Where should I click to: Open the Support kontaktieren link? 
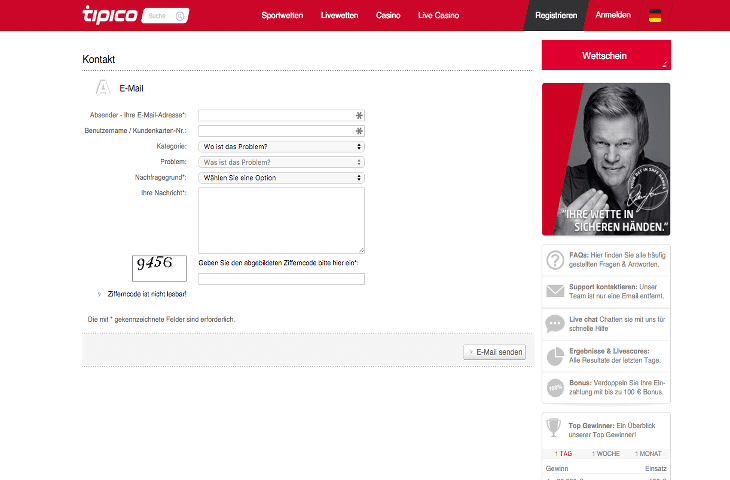pyautogui.click(x=616, y=291)
